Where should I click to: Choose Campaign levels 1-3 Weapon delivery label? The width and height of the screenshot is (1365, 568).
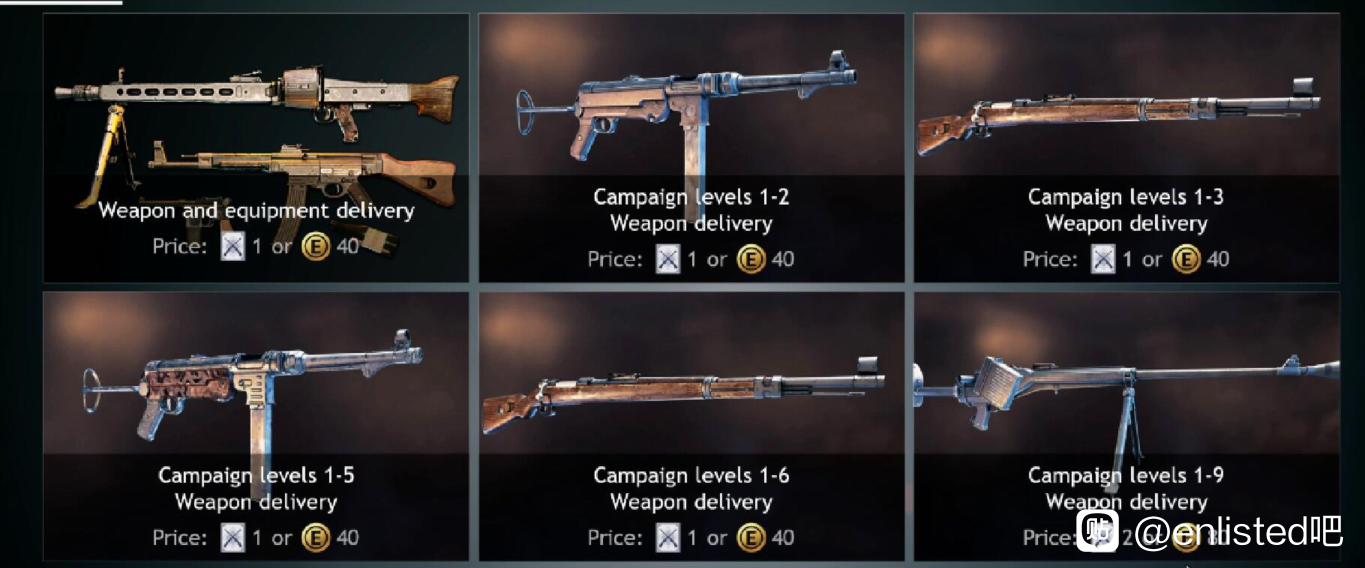(x=1126, y=210)
